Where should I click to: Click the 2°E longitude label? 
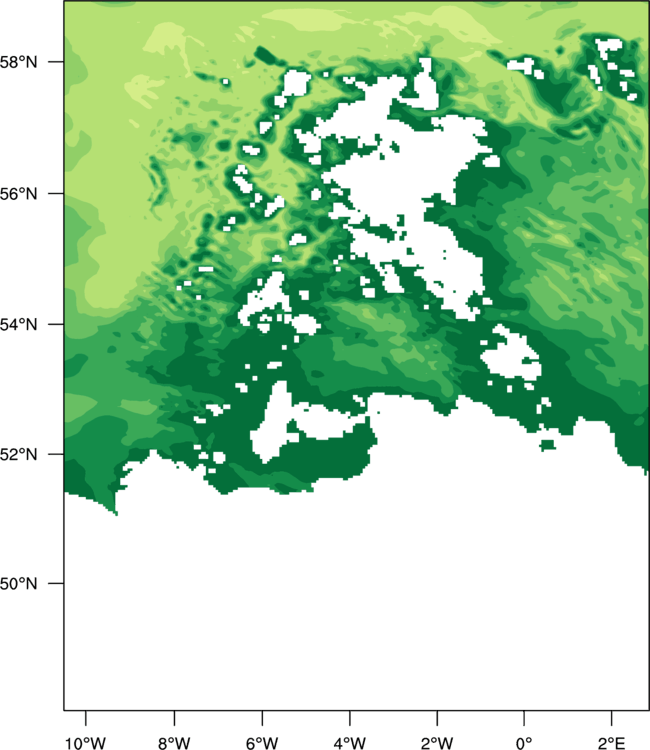click(611, 743)
